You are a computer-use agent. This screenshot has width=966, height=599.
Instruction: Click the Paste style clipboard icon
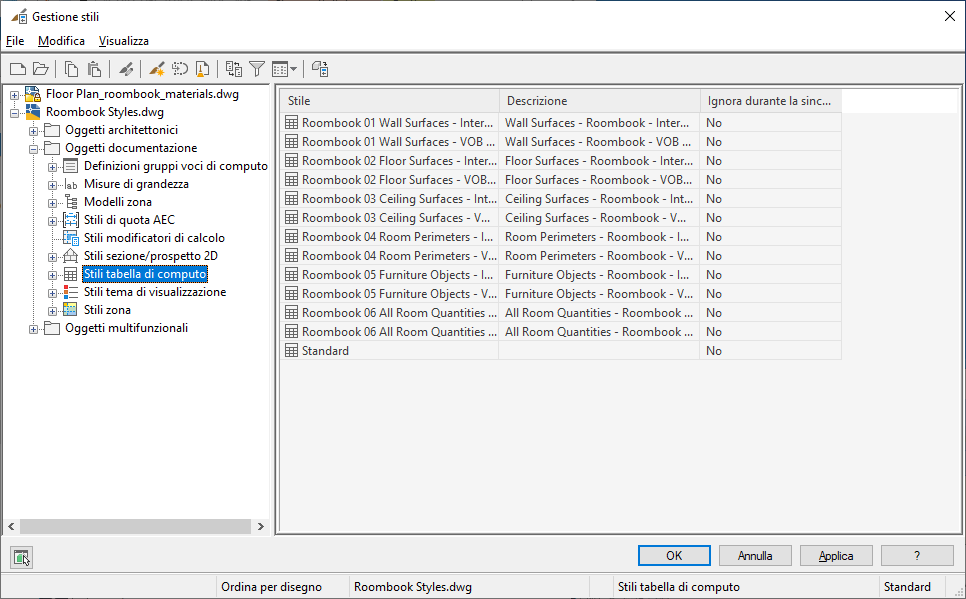(94, 69)
